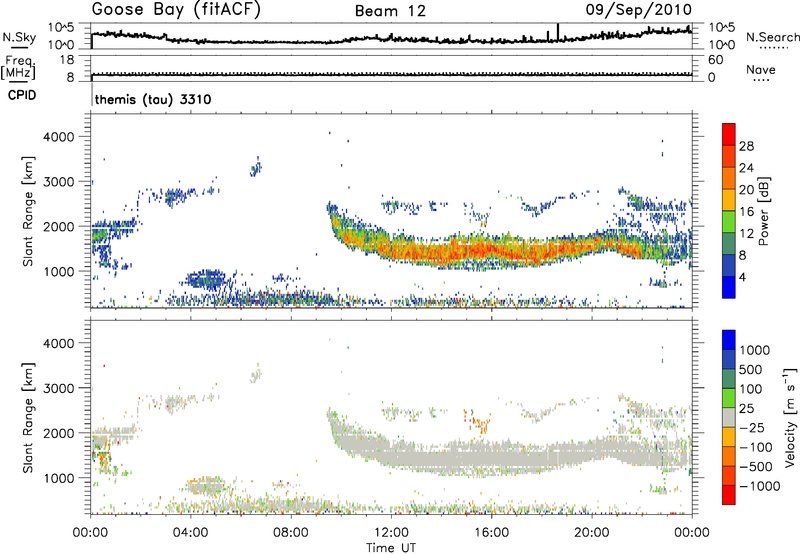Click the '04:00' time tick label
The image size is (800, 554).
tap(191, 533)
